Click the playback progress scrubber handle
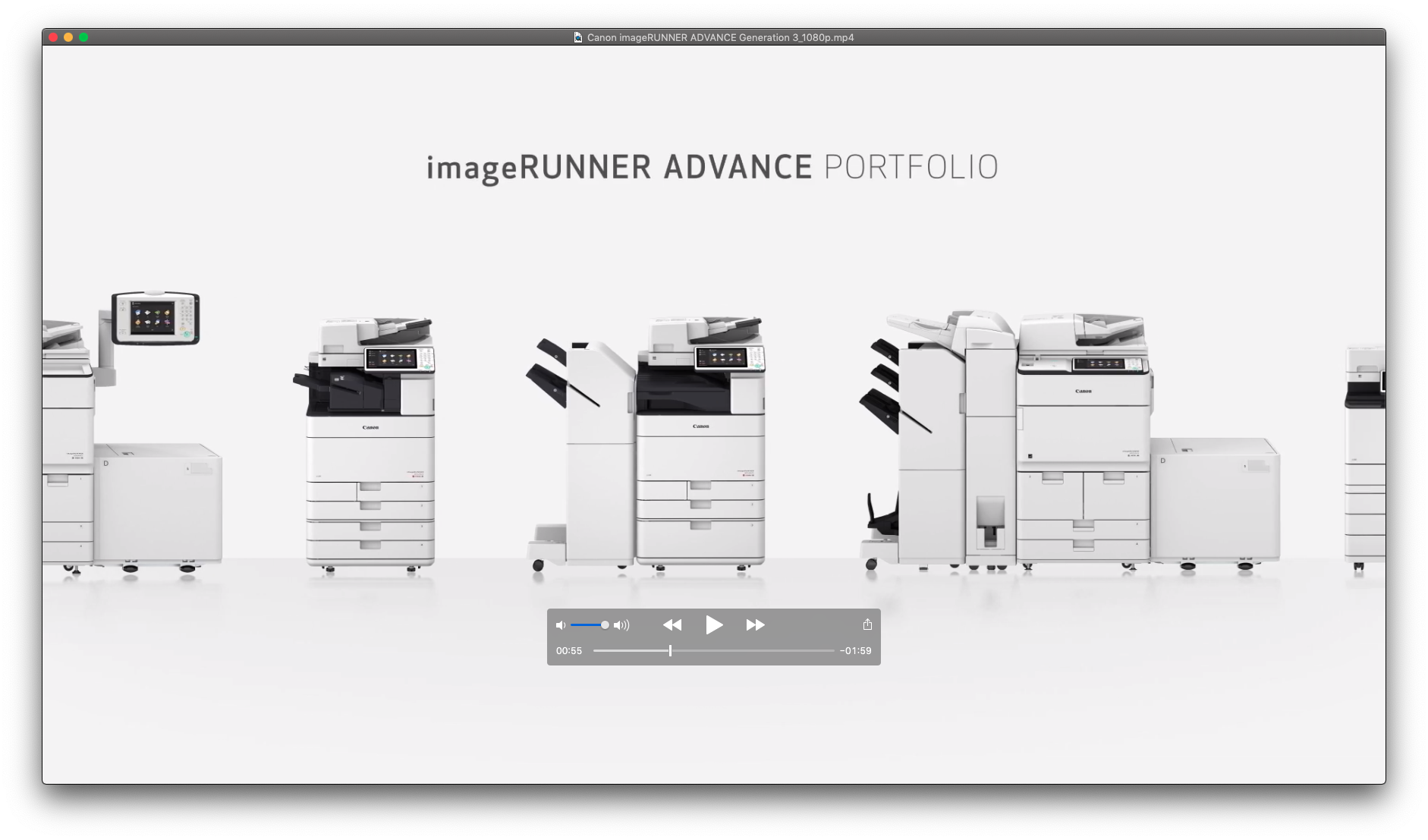This screenshot has height=840, width=1428. (x=670, y=650)
